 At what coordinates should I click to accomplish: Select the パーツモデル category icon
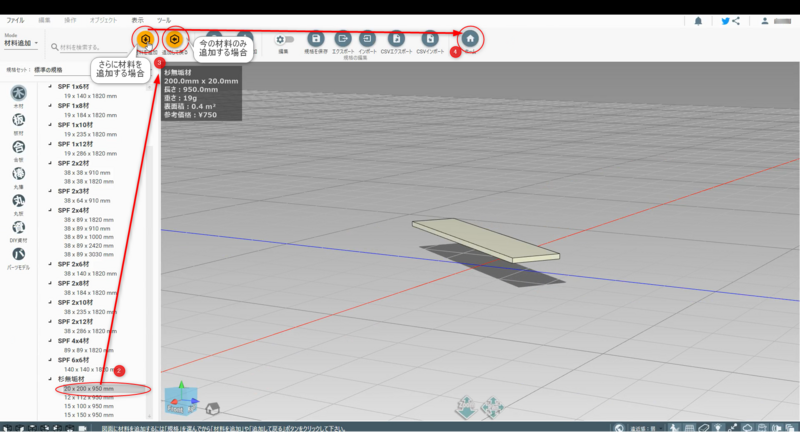point(18,254)
